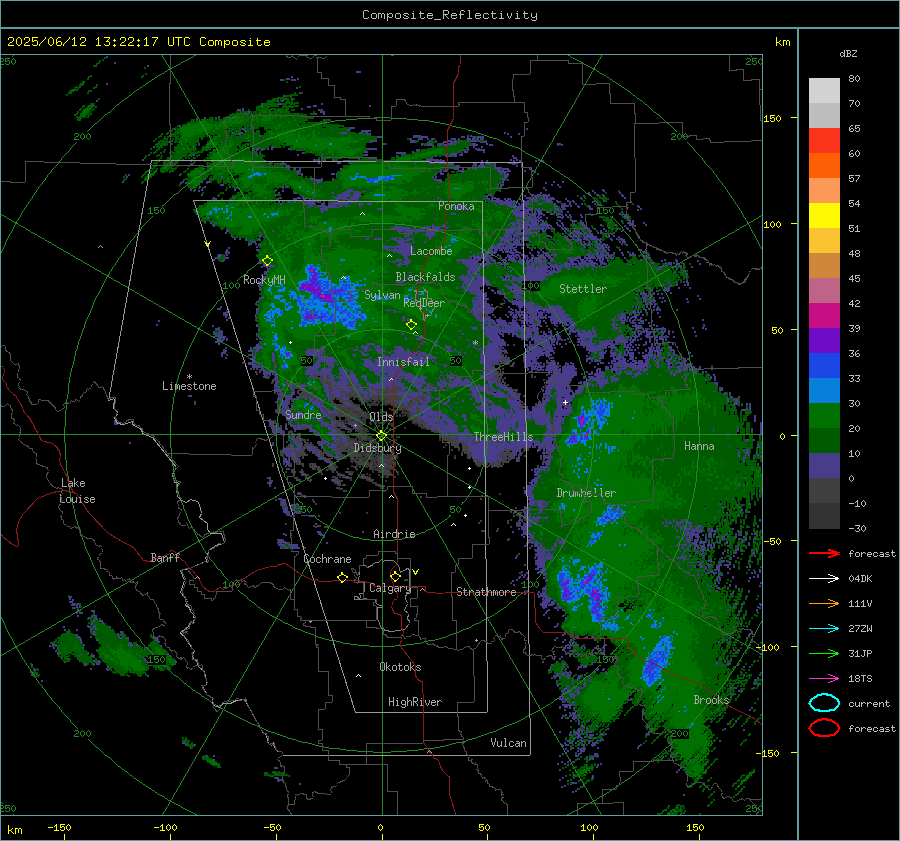Image resolution: width=900 pixels, height=841 pixels.
Task: Click the orange 111V arrow icon
Action: (824, 603)
